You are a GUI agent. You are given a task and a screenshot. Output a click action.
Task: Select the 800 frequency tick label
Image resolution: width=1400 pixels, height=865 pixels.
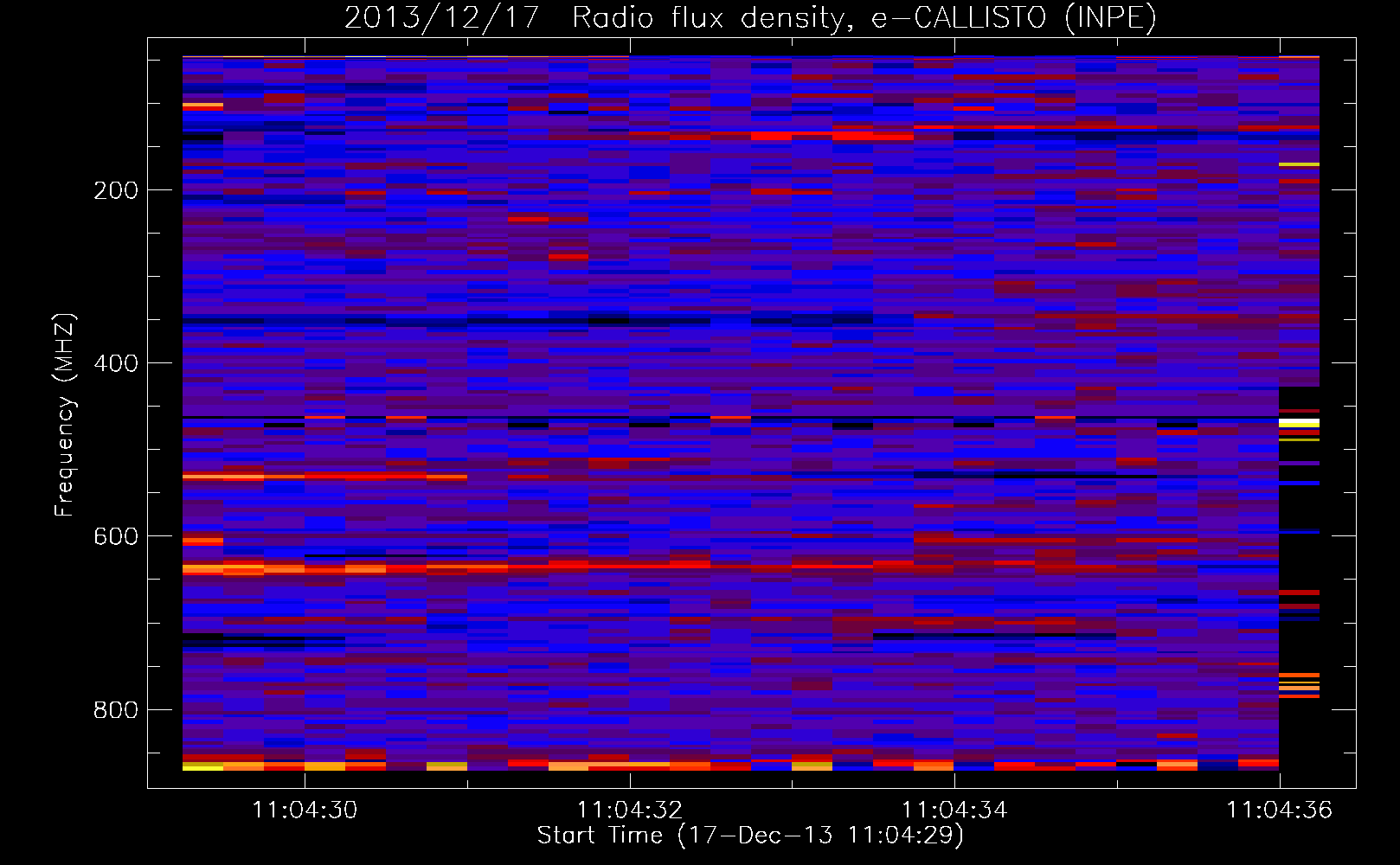(116, 710)
